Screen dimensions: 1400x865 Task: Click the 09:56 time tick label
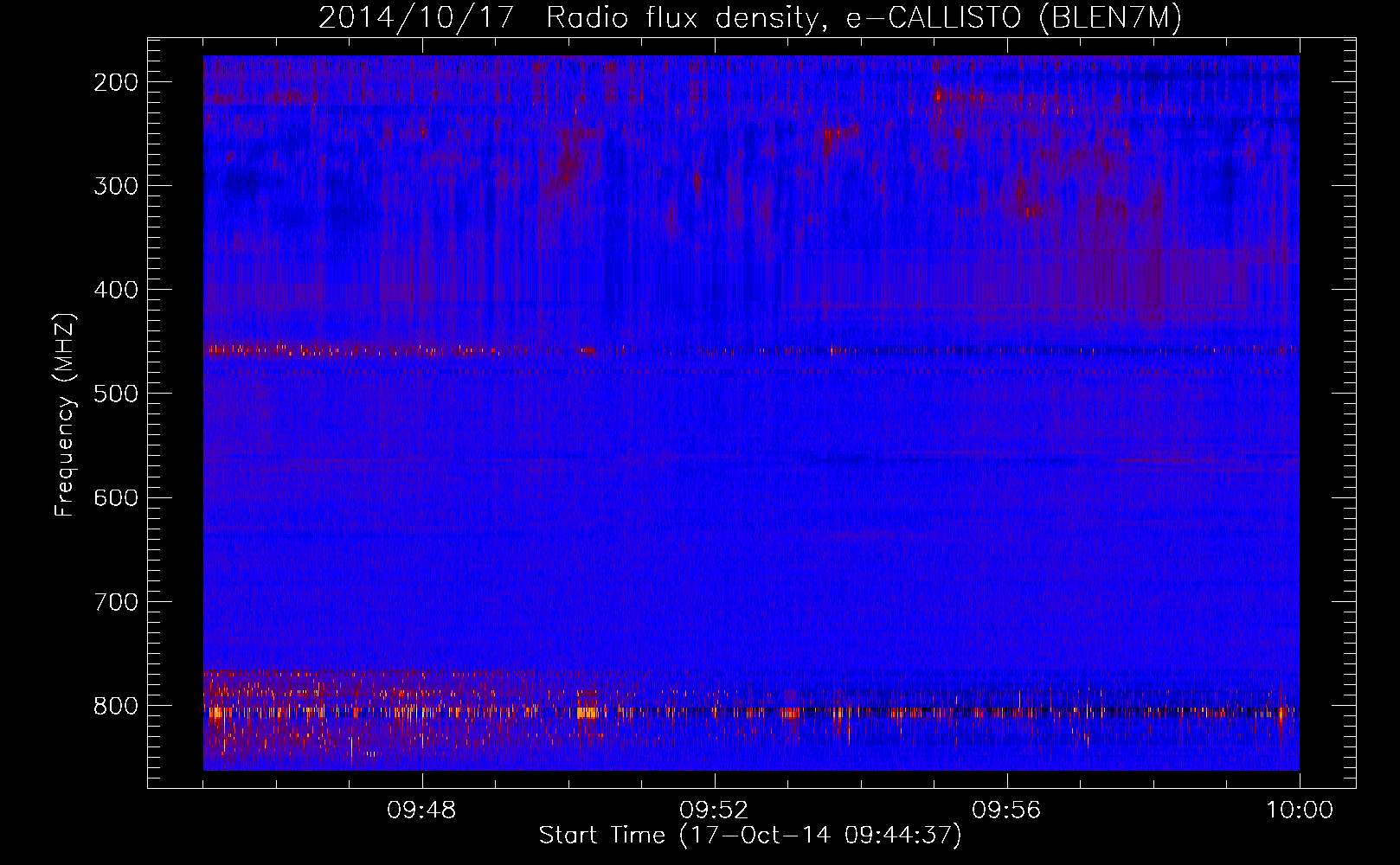tap(1006, 811)
